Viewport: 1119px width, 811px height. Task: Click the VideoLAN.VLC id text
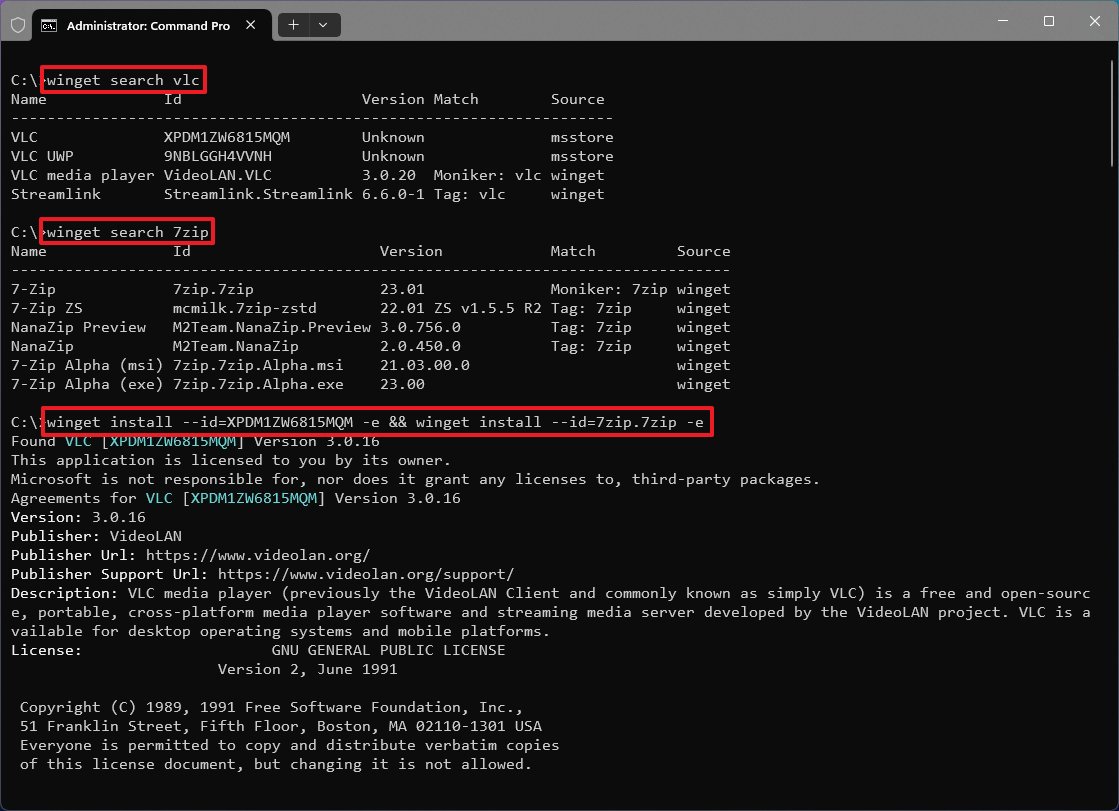click(x=218, y=176)
